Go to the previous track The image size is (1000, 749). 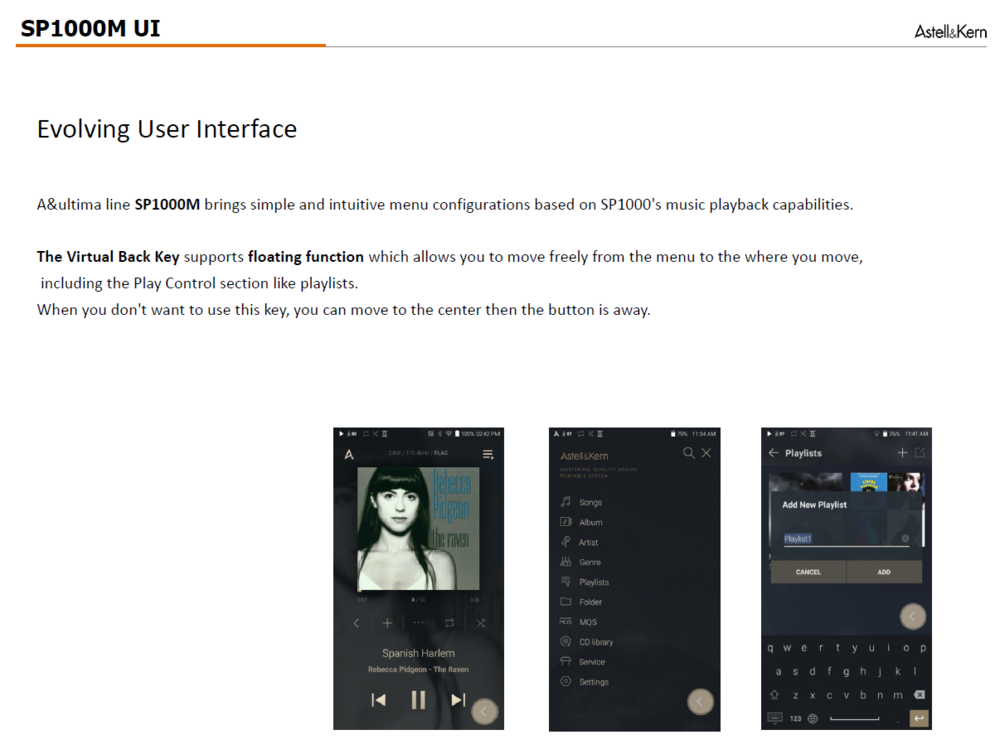click(x=378, y=700)
